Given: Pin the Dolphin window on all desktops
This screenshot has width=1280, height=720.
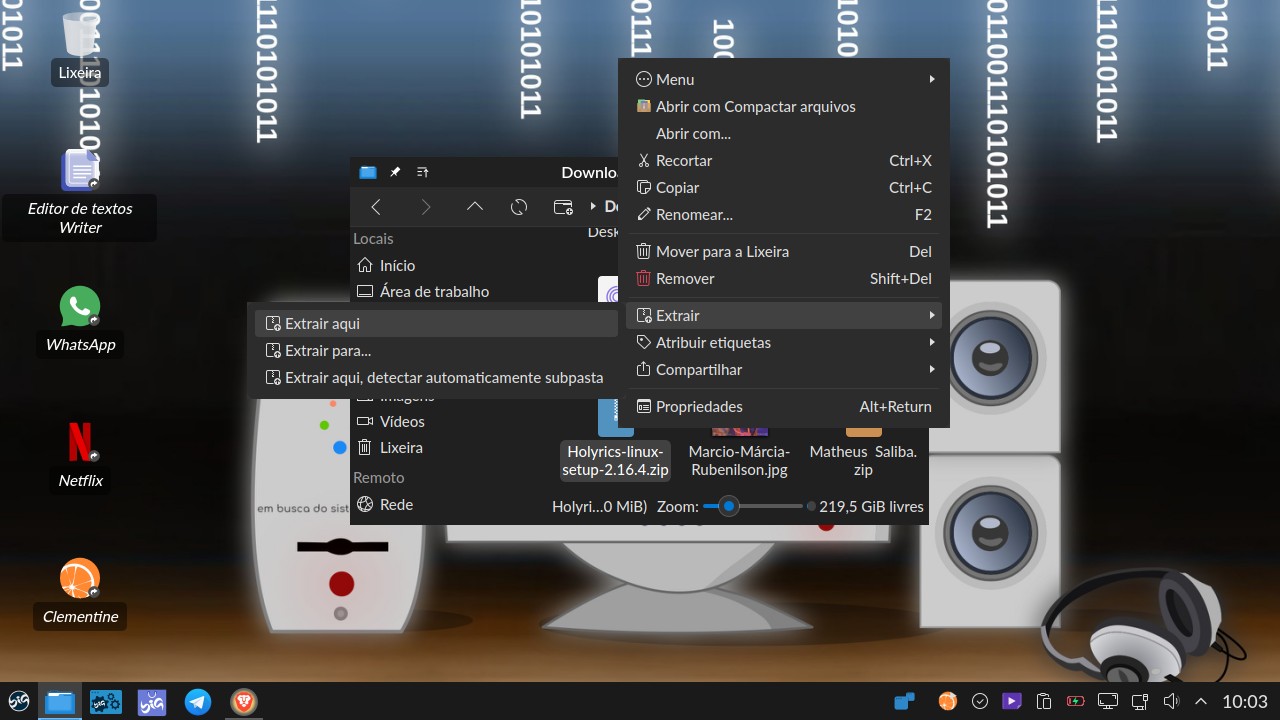Looking at the screenshot, I should tap(395, 172).
